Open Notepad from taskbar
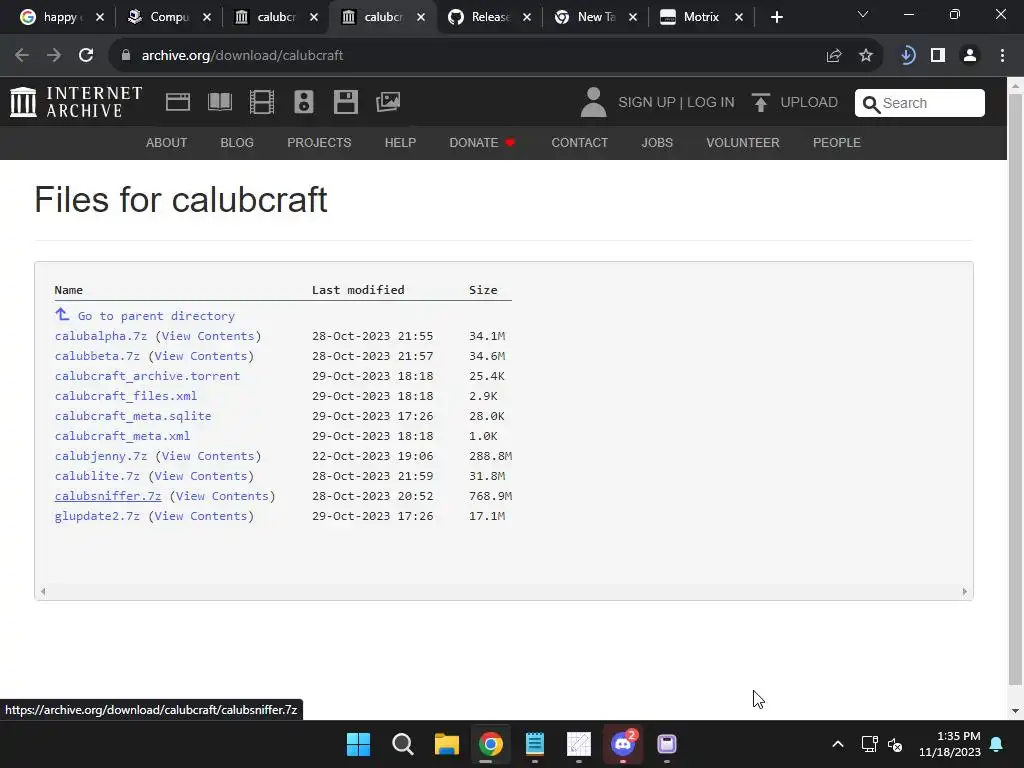 click(x=535, y=744)
